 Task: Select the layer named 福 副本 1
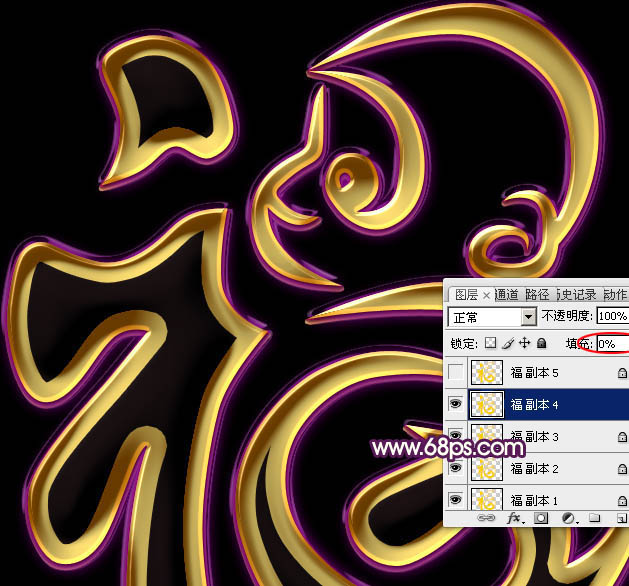pyautogui.click(x=534, y=501)
